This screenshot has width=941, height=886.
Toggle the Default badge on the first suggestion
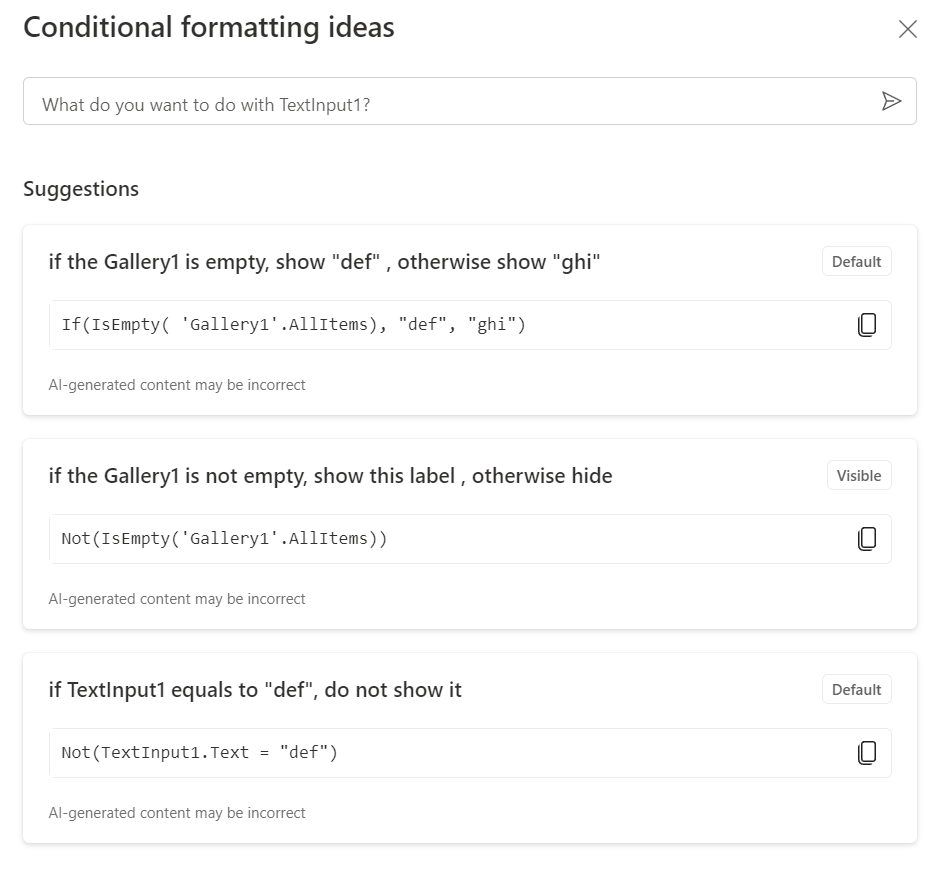(x=856, y=261)
